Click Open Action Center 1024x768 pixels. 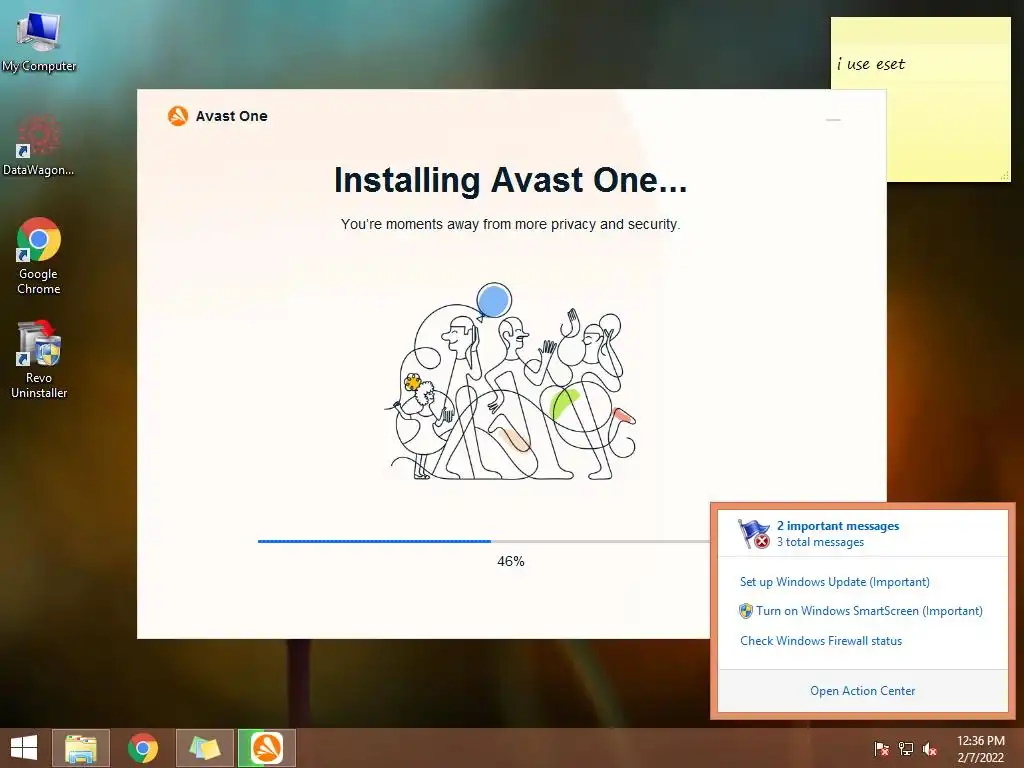coord(862,691)
